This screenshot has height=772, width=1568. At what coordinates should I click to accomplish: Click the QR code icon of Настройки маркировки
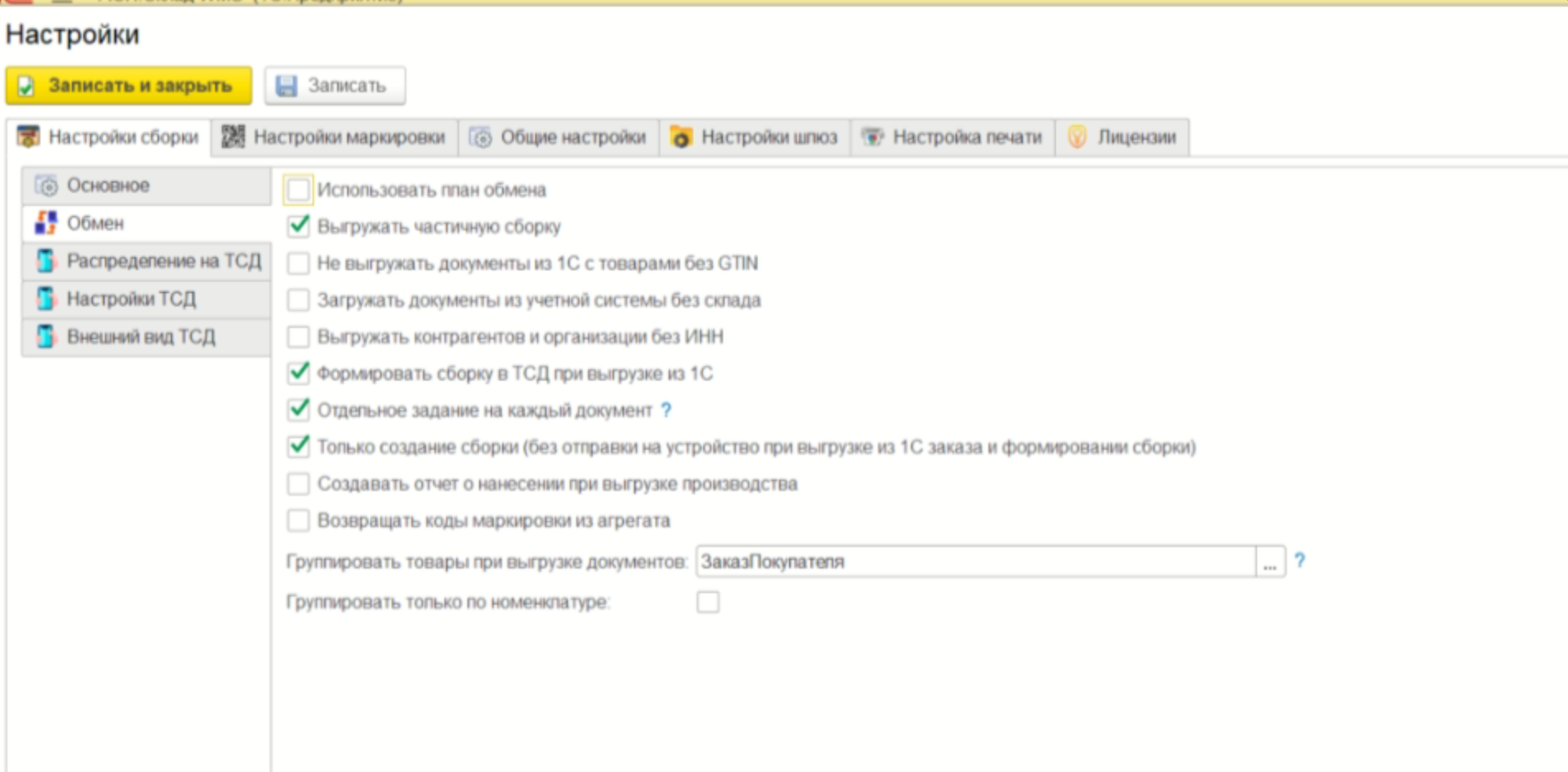click(233, 137)
